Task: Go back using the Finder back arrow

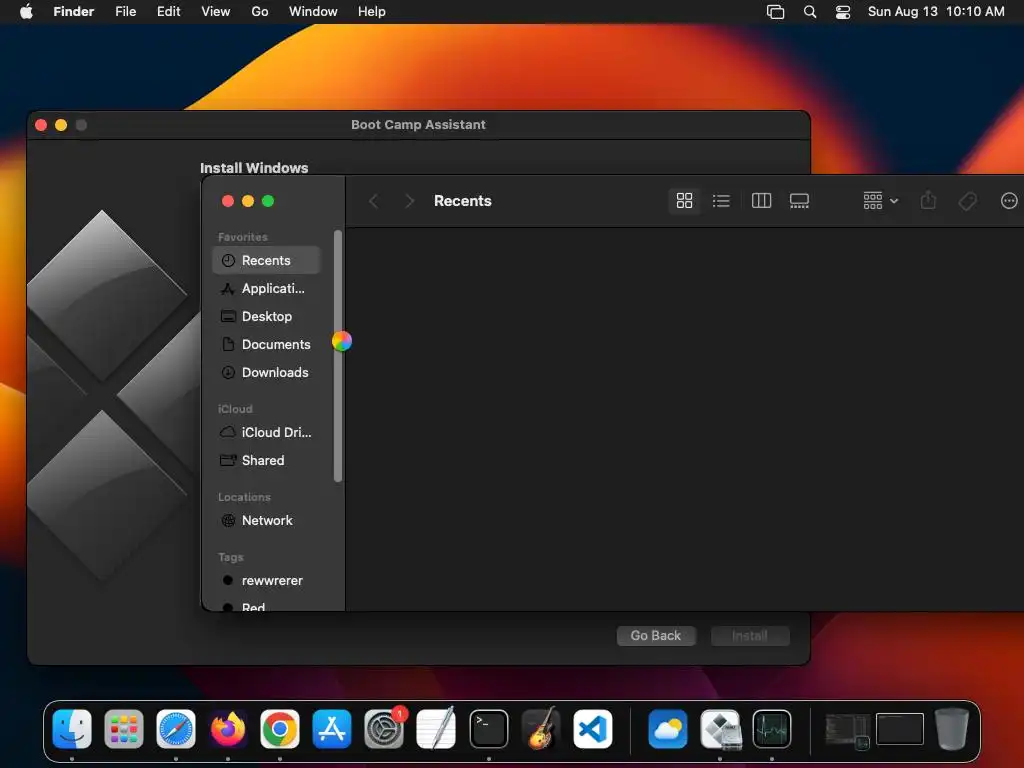Action: 374,201
